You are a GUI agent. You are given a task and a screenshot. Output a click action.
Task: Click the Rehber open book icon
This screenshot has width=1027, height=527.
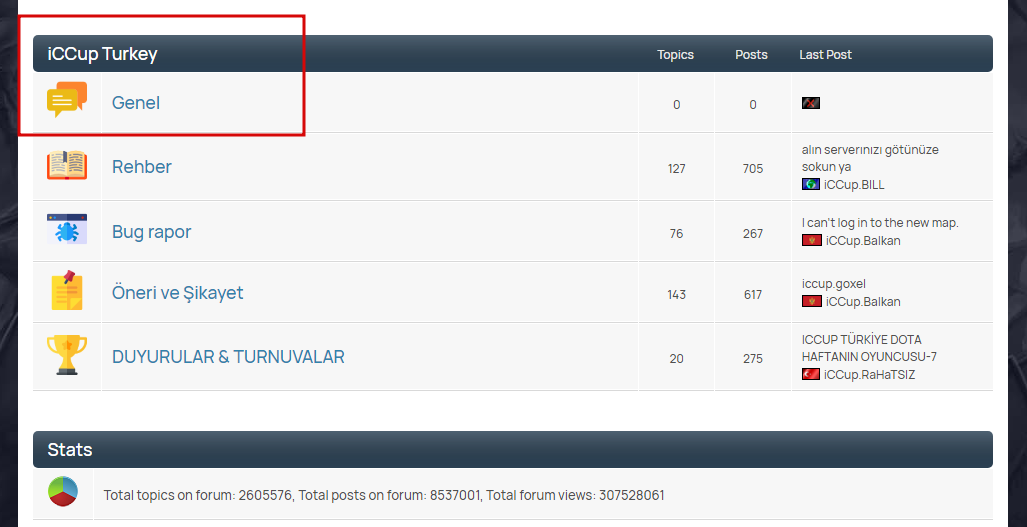[67, 166]
